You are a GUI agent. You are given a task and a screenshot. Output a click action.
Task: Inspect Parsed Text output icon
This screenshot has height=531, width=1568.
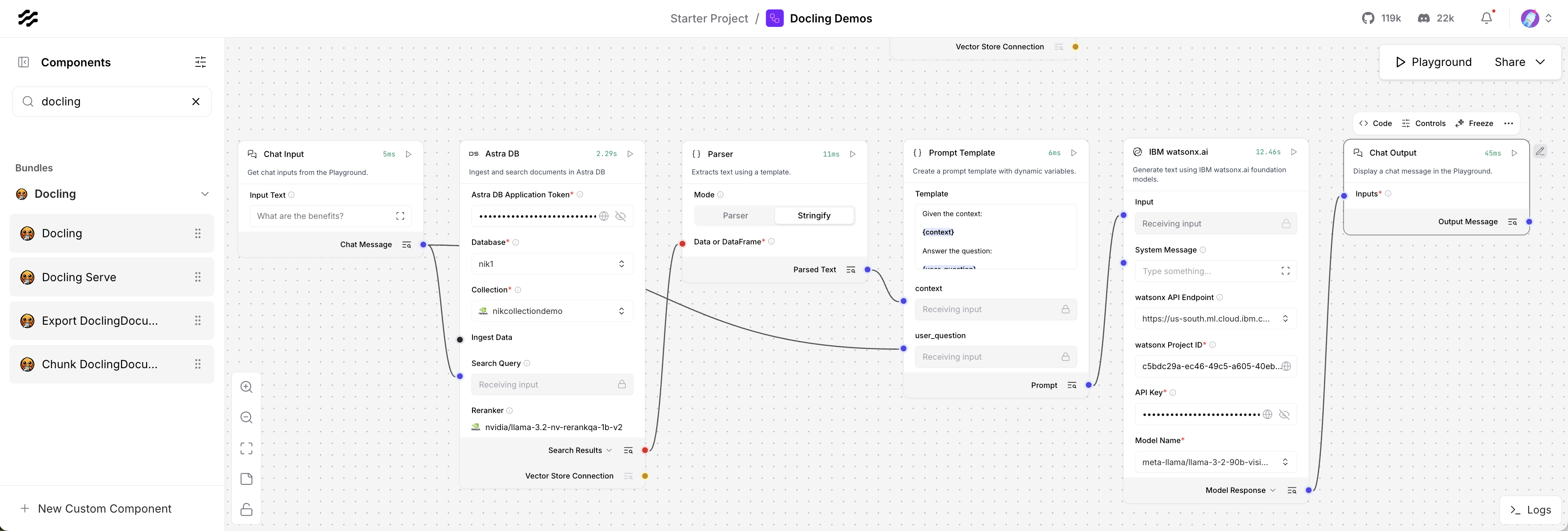click(x=851, y=270)
